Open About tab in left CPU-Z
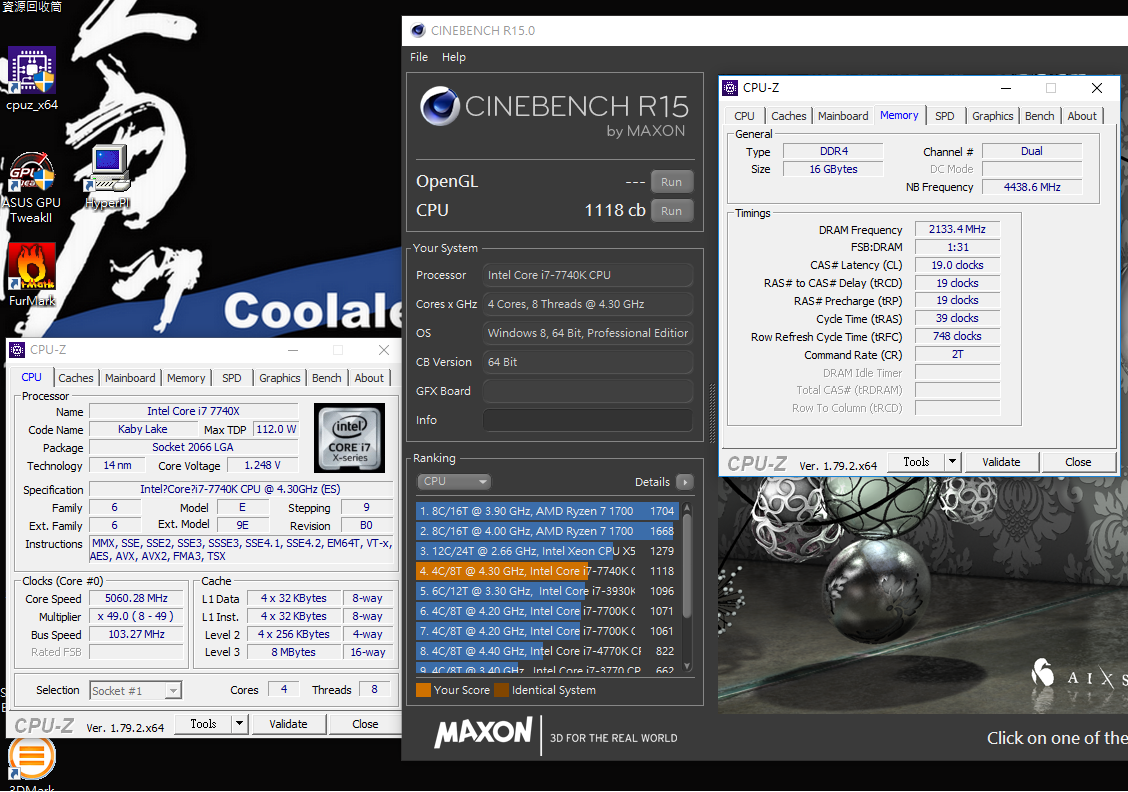 369,378
